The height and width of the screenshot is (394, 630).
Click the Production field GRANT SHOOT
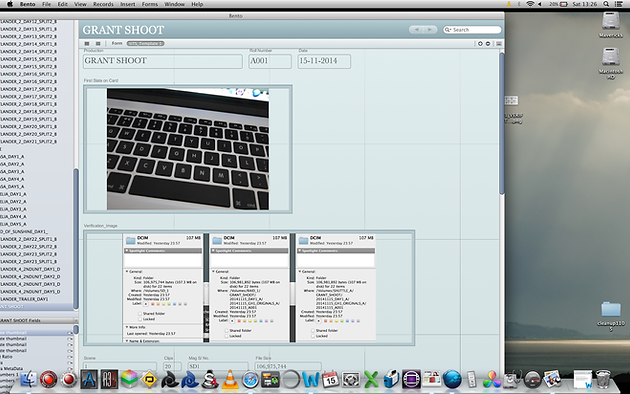point(163,61)
